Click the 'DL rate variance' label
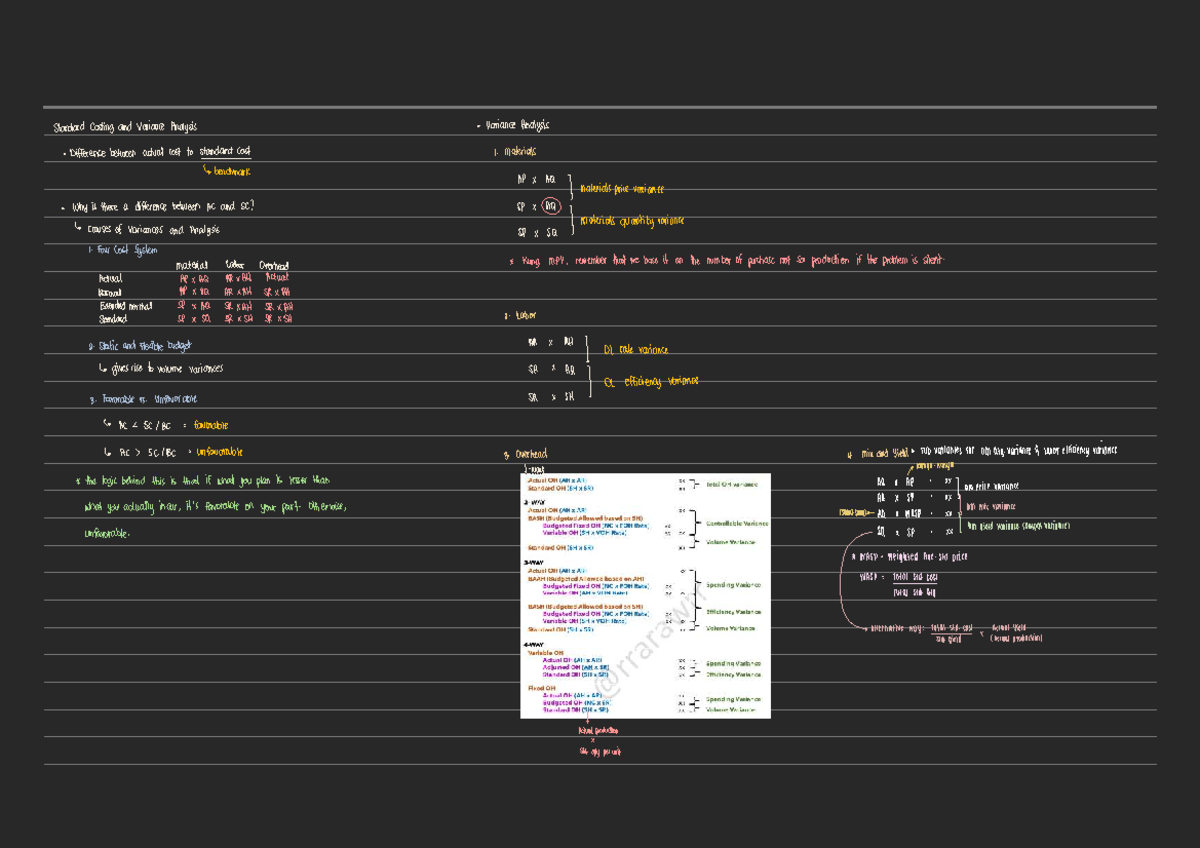Image resolution: width=1200 pixels, height=848 pixels. pos(636,350)
